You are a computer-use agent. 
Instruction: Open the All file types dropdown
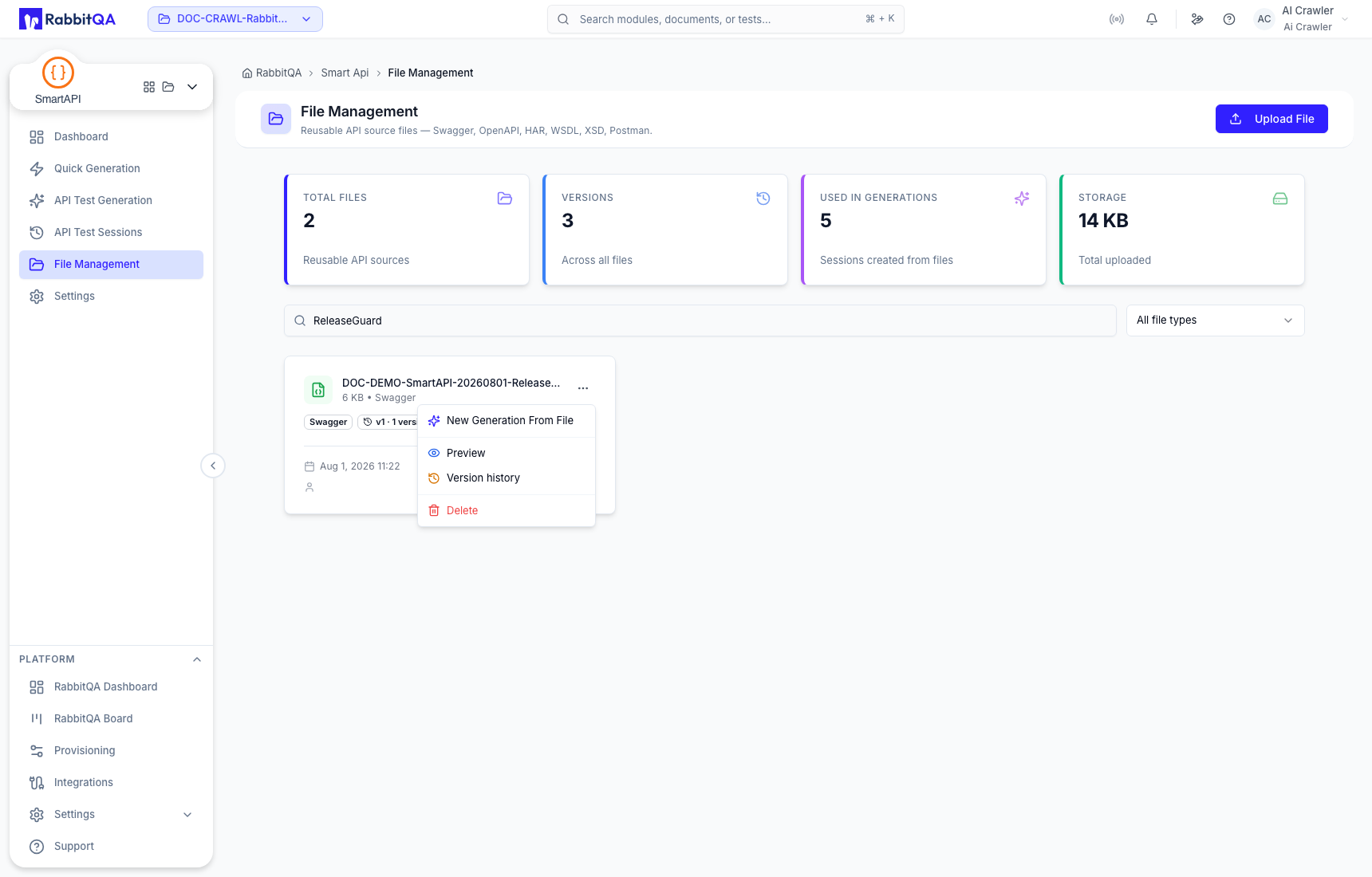pos(1215,321)
